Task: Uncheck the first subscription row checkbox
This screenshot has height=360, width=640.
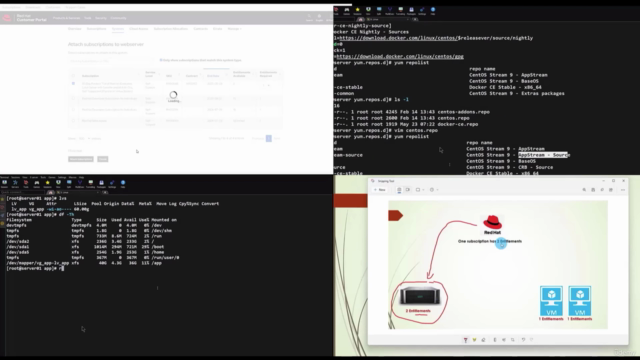Action: point(73,83)
